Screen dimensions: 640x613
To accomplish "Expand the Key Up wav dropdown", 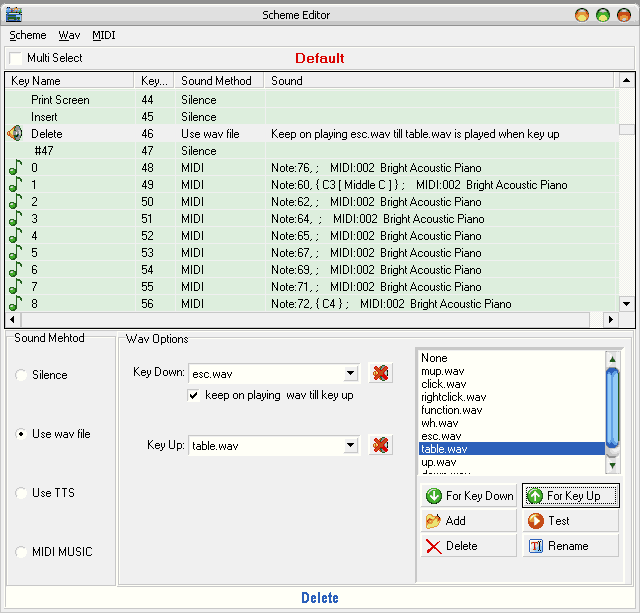I will [350, 445].
